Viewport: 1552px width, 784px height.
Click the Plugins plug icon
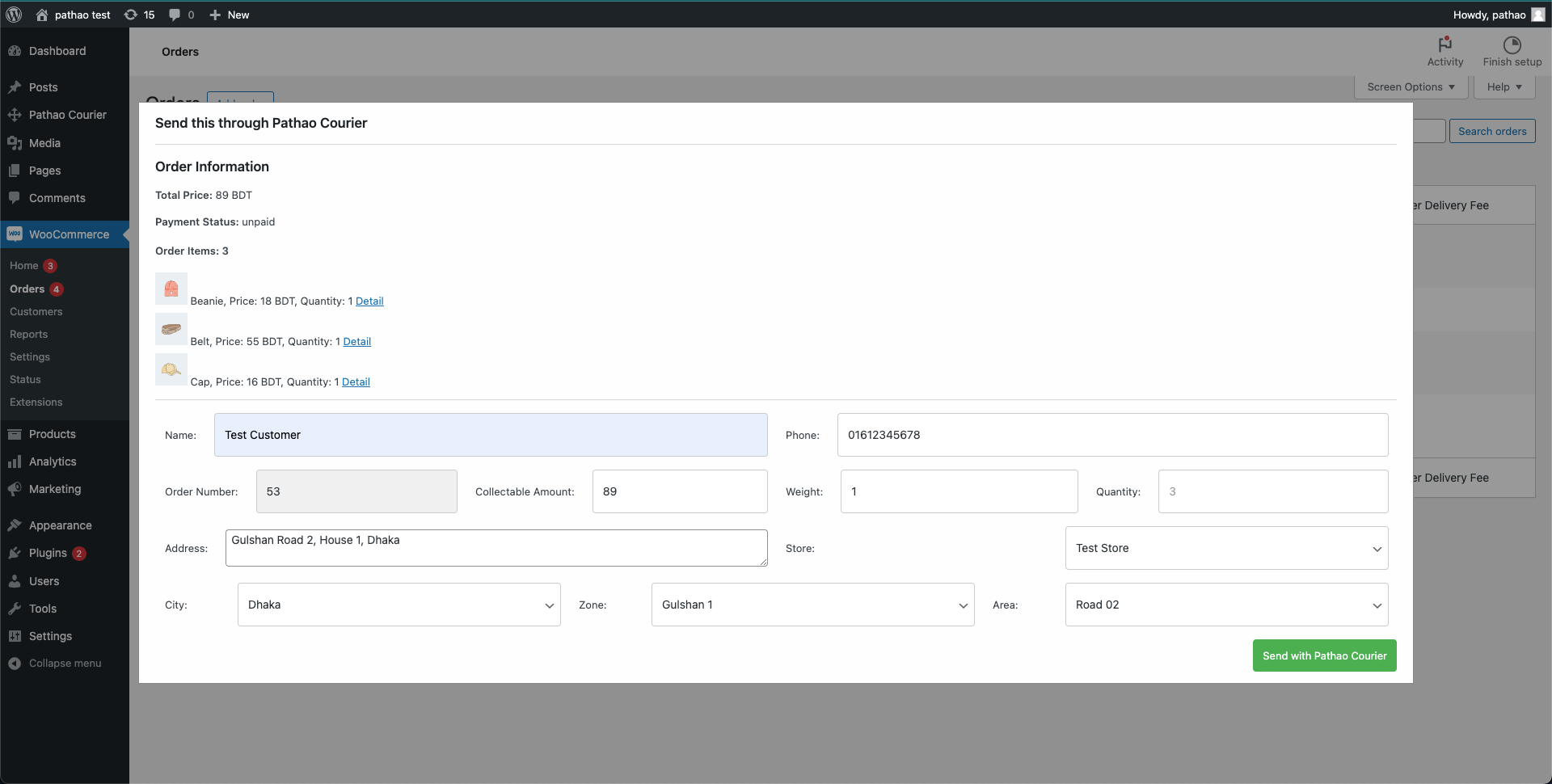pyautogui.click(x=15, y=553)
